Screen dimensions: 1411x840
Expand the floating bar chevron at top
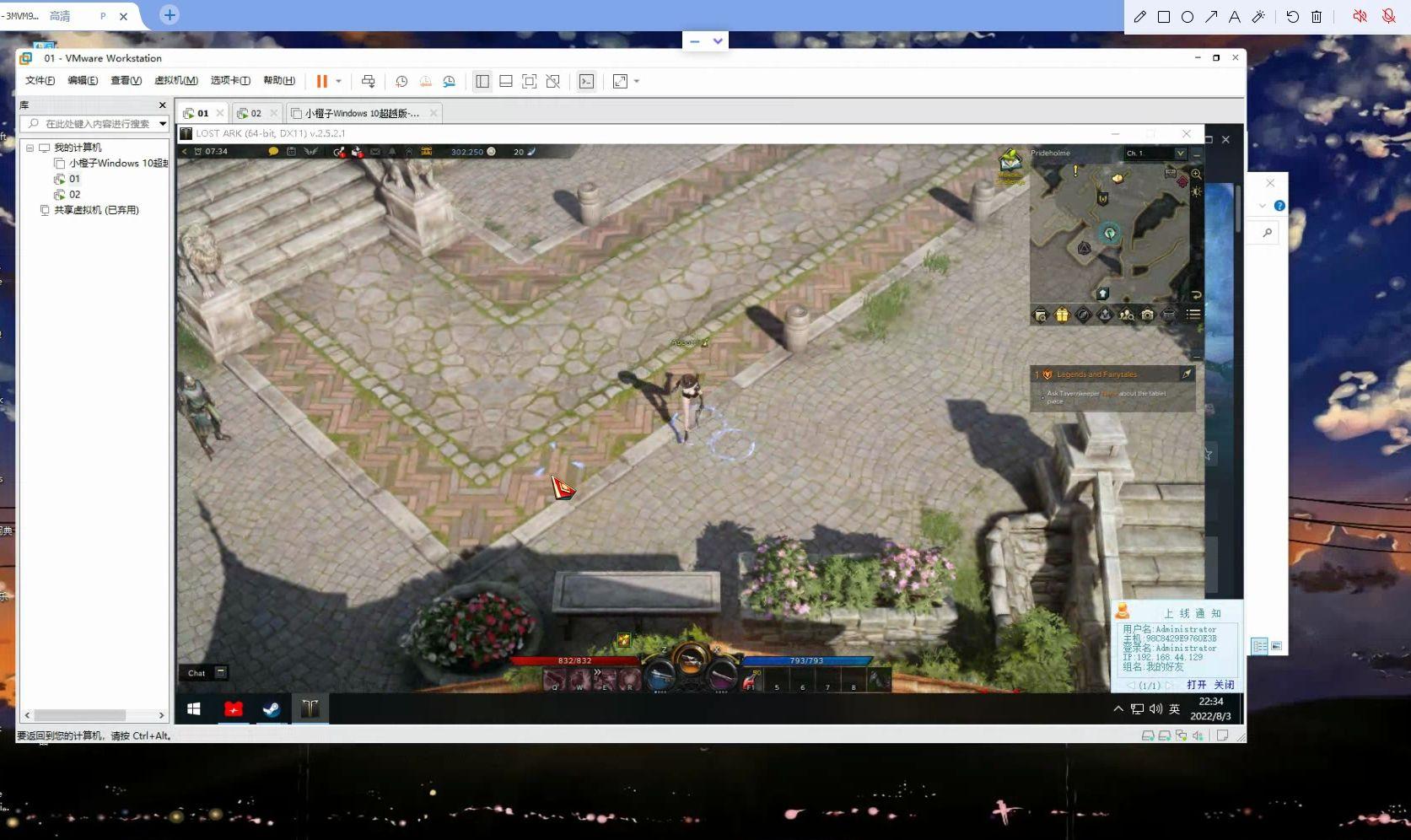coord(718,40)
